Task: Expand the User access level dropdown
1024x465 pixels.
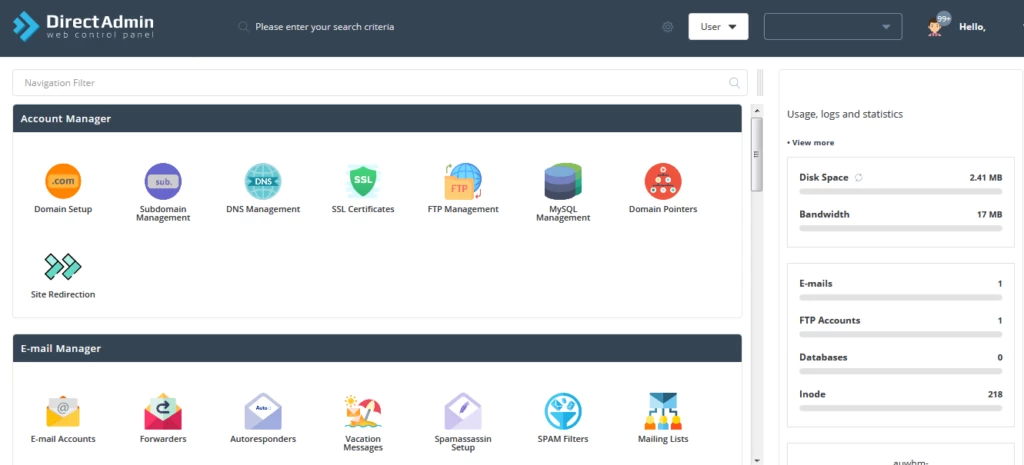Action: 718,27
